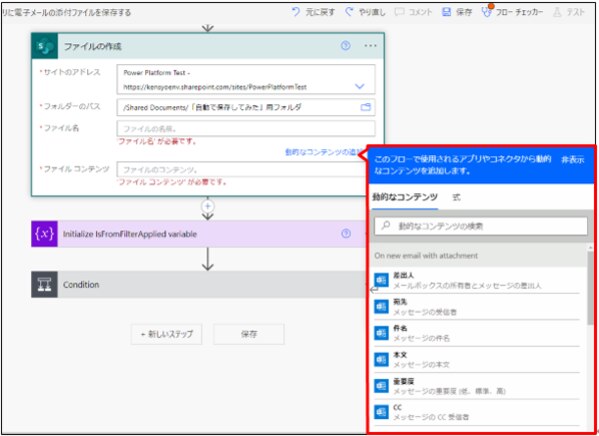Collapse the On new email with attachment group
Viewport: 599px width, 436px height.
[x=478, y=256]
